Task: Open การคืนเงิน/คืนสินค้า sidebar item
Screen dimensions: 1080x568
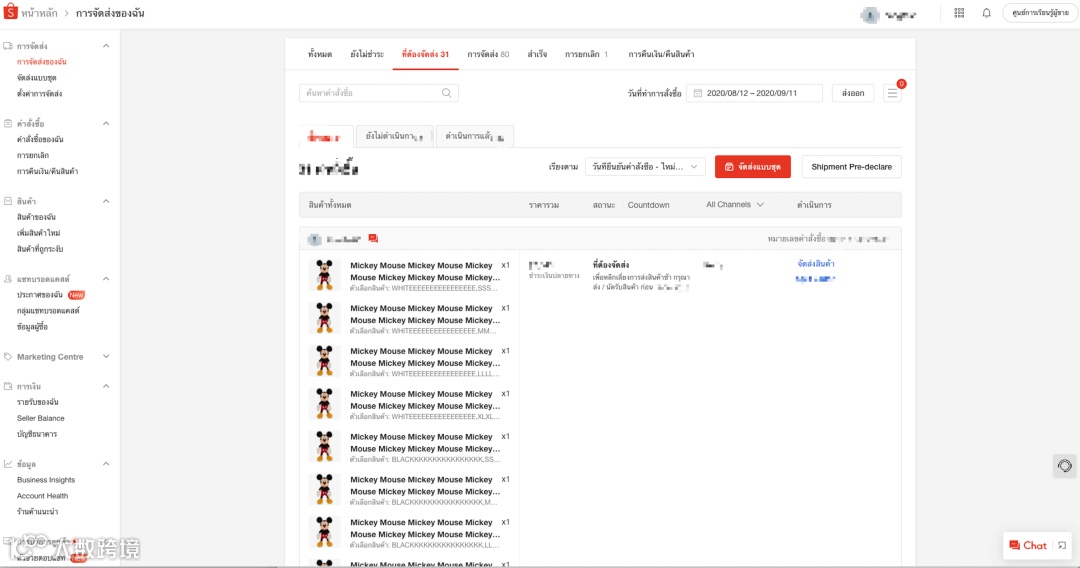Action: tap(48, 171)
